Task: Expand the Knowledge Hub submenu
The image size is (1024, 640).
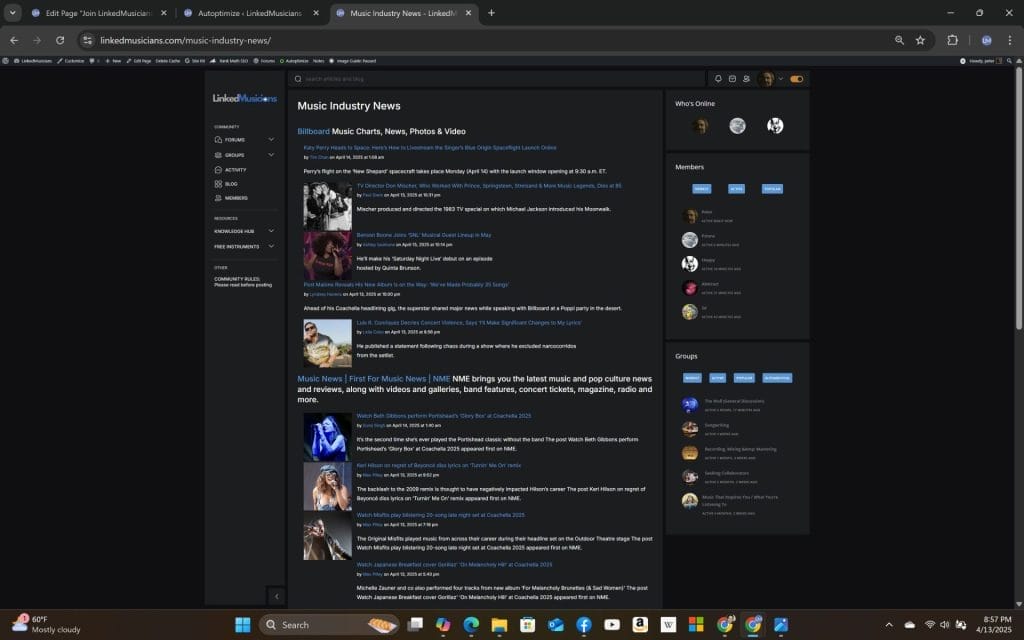Action: click(x=271, y=231)
